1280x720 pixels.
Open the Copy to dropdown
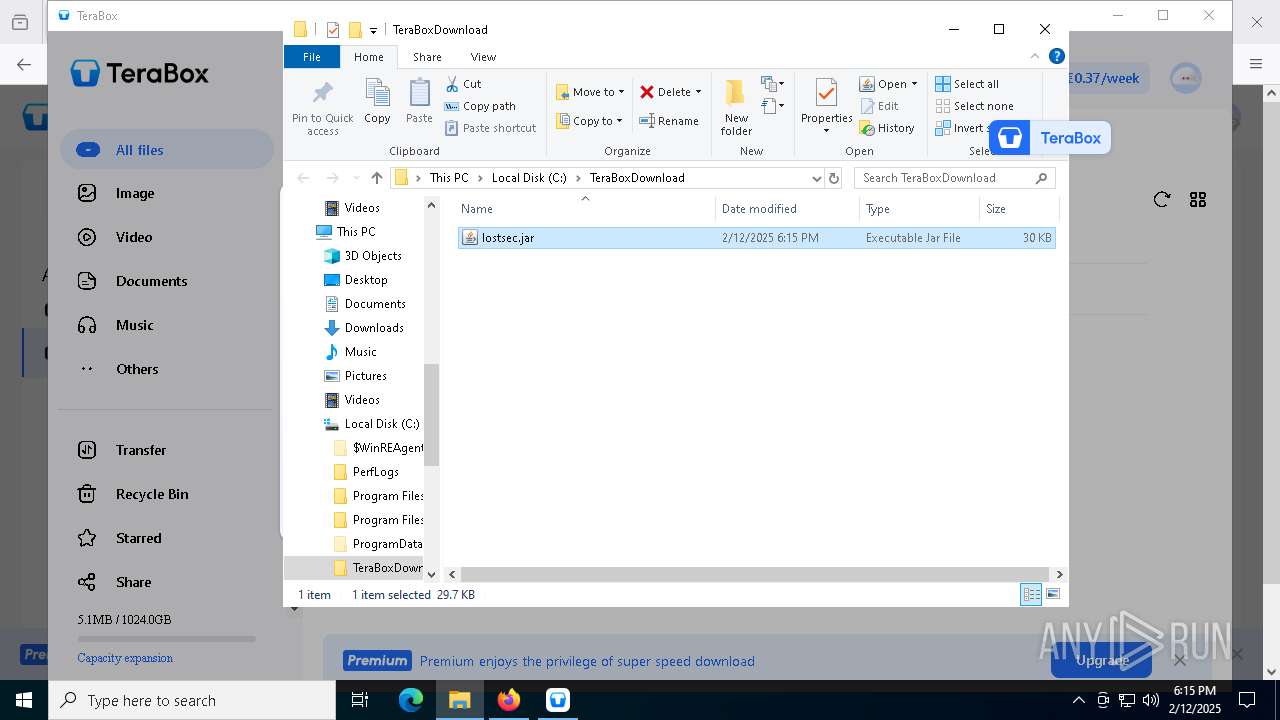coord(589,121)
